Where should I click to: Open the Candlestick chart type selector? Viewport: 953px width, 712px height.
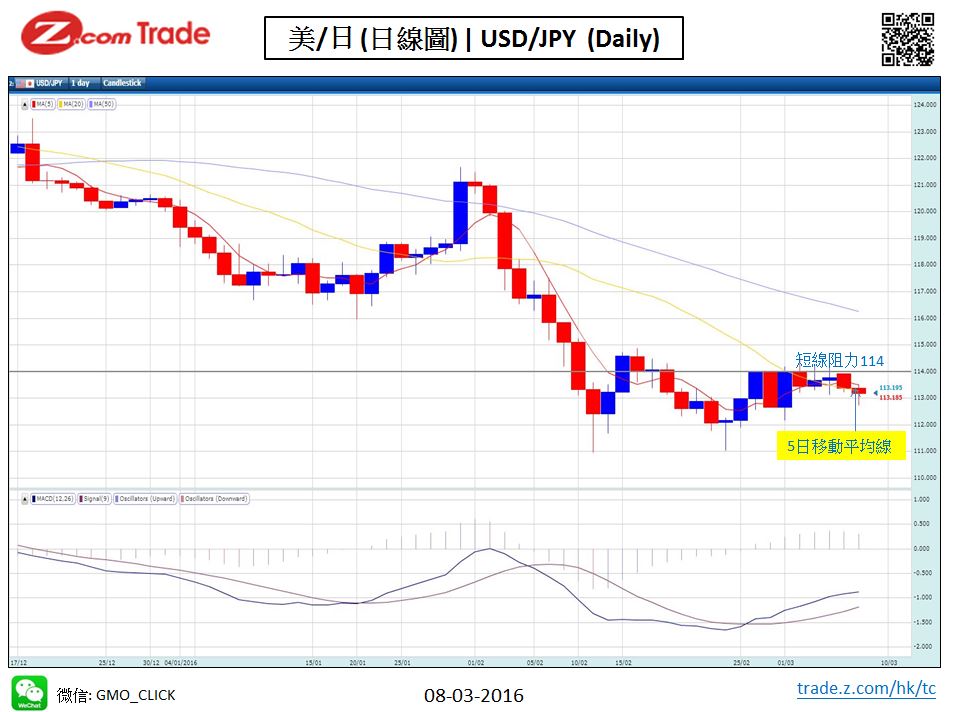[x=122, y=83]
